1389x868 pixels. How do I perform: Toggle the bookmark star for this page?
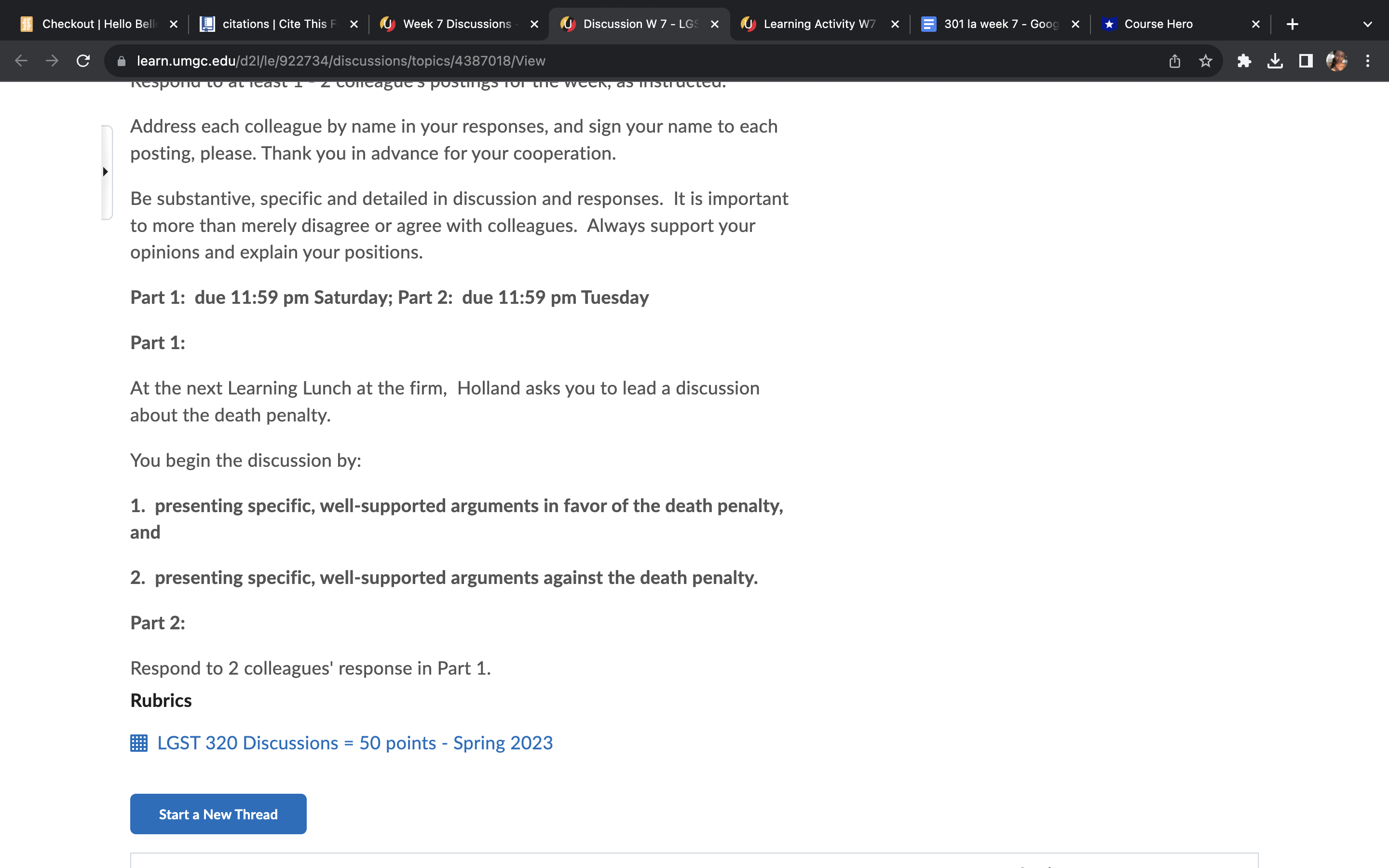pyautogui.click(x=1206, y=60)
